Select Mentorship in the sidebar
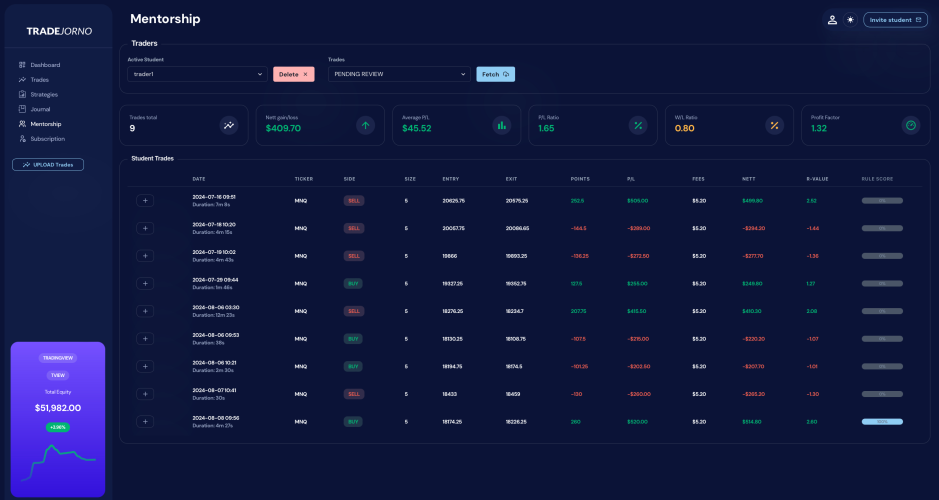This screenshot has height=500, width=939. pyautogui.click(x=46, y=124)
